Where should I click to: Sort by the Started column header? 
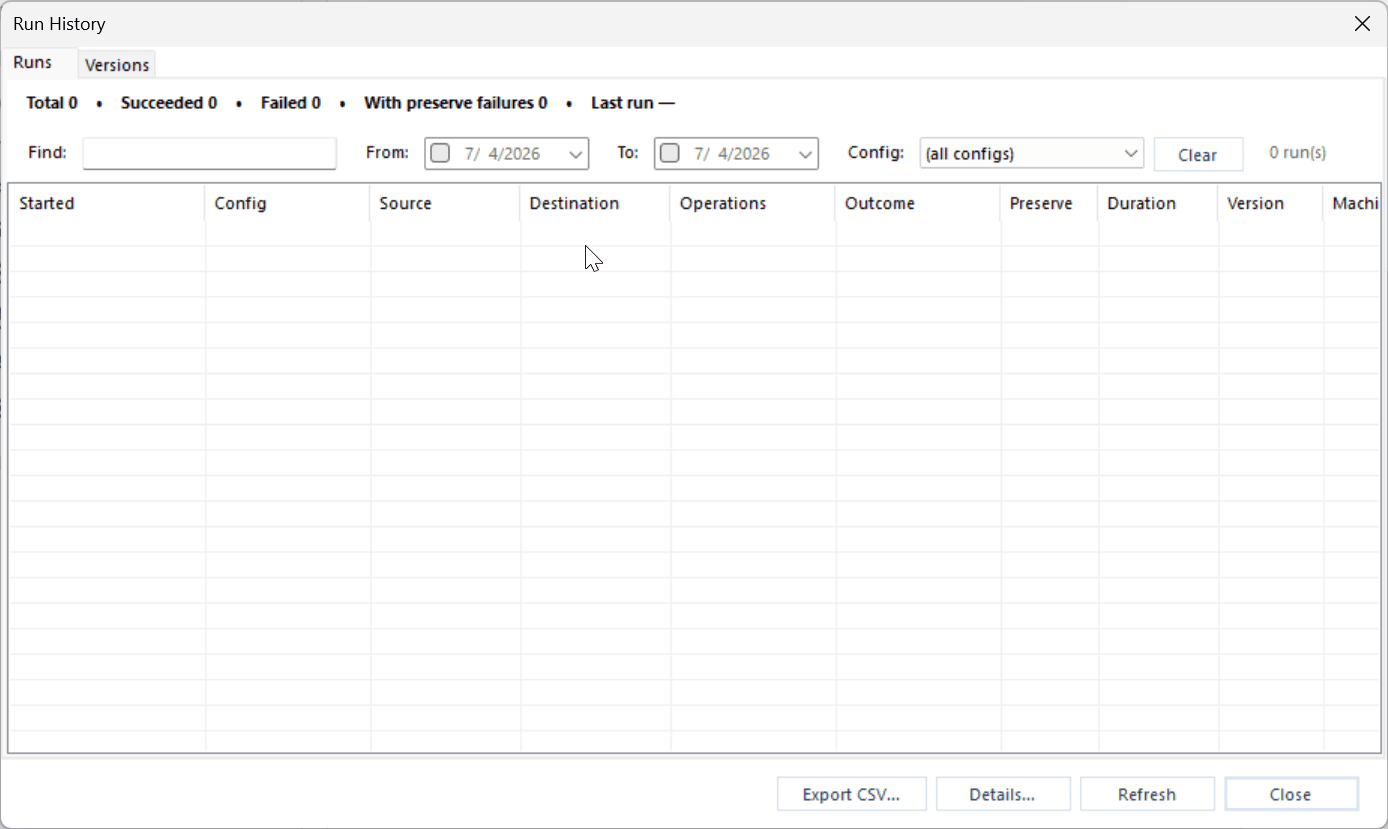pyautogui.click(x=107, y=203)
